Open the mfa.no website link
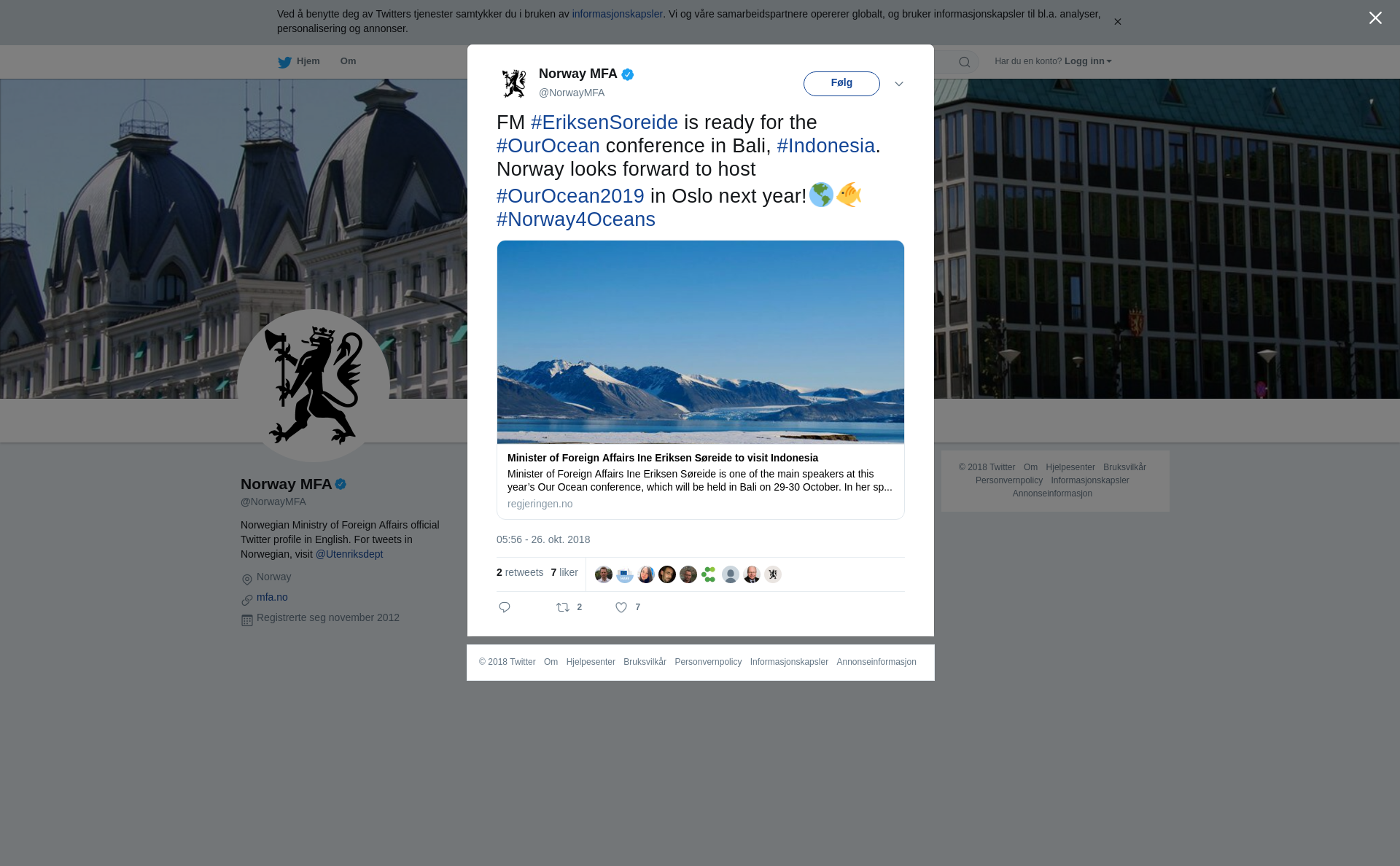The image size is (1400, 866). tap(272, 597)
